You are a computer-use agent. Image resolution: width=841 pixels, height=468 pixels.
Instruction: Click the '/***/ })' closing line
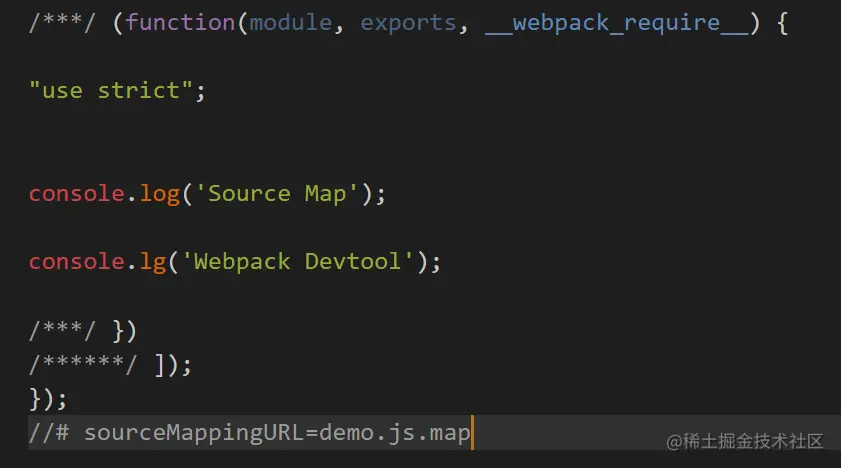[x=83, y=331]
